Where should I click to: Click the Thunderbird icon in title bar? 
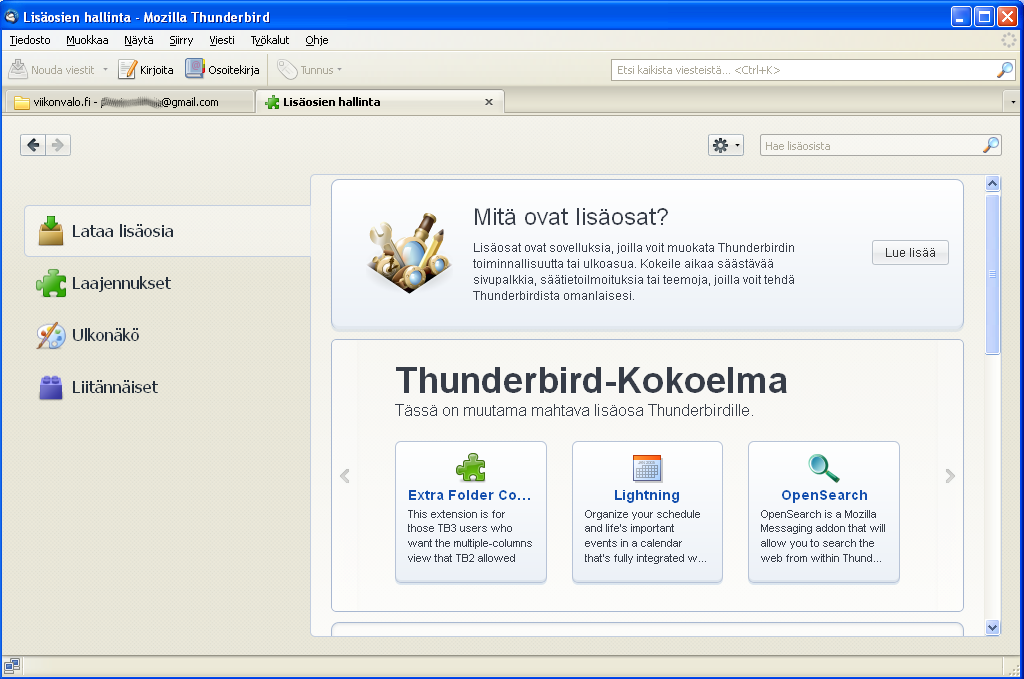[11, 16]
